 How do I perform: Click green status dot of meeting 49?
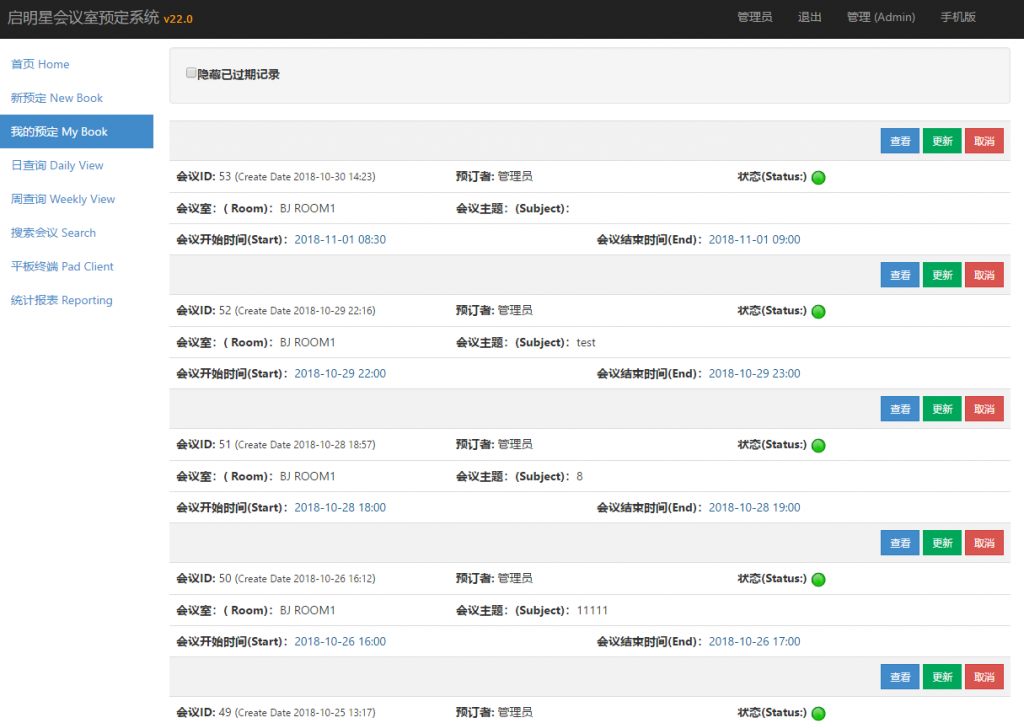(x=818, y=713)
